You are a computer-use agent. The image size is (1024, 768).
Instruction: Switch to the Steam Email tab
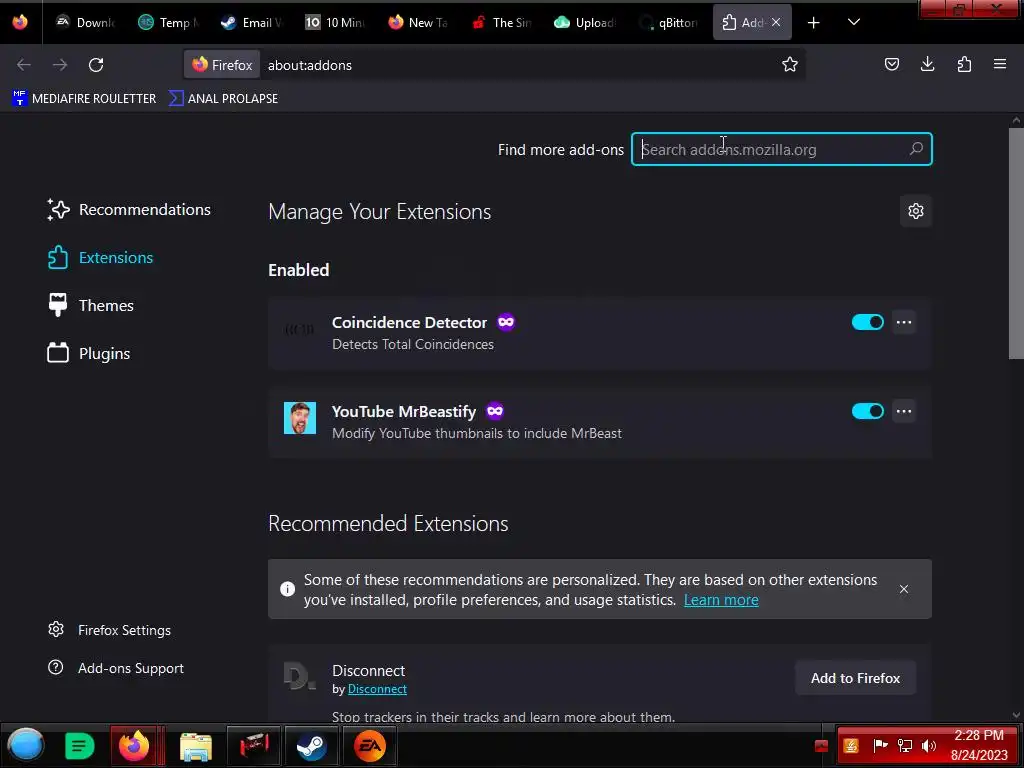click(x=252, y=22)
